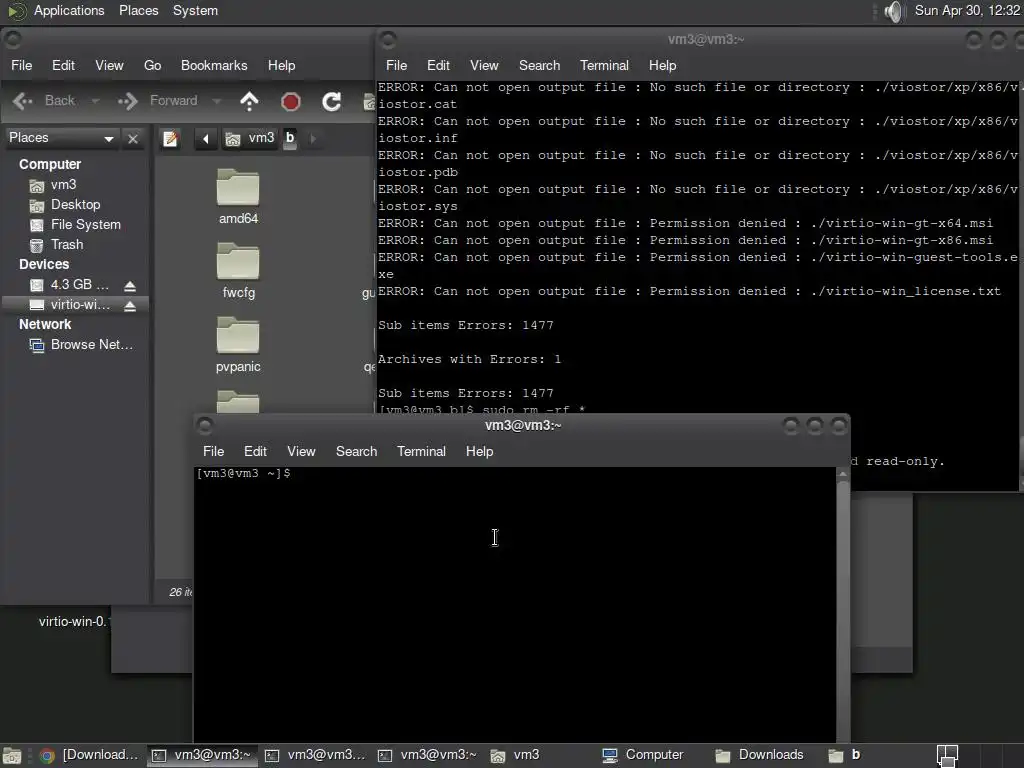Open the System menu in top panel
1024x768 pixels.
click(x=195, y=10)
